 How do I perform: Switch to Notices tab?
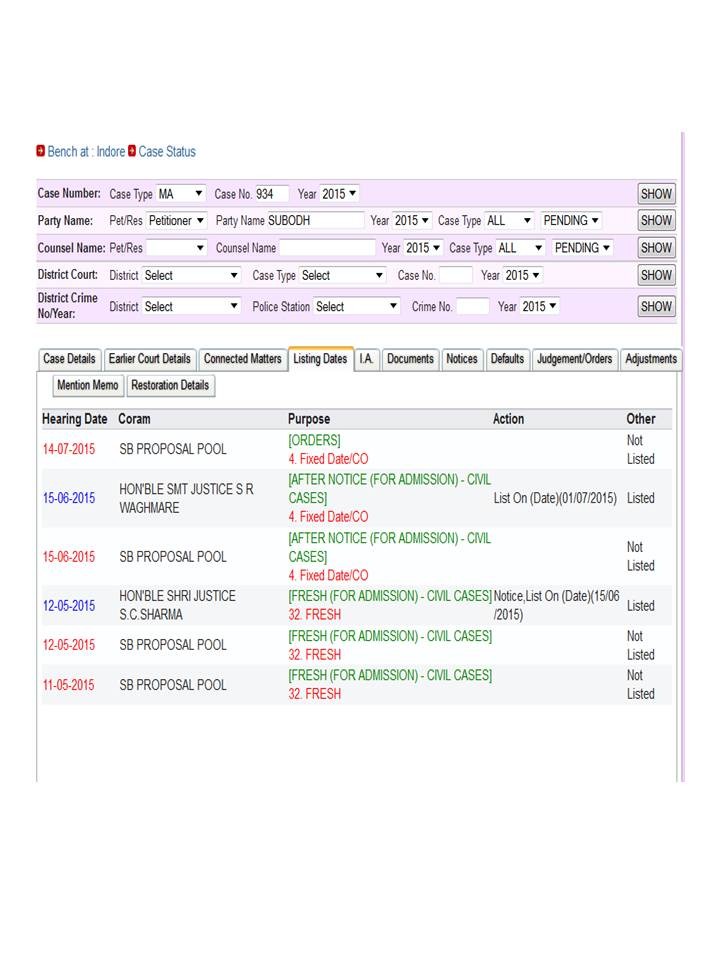pos(462,359)
